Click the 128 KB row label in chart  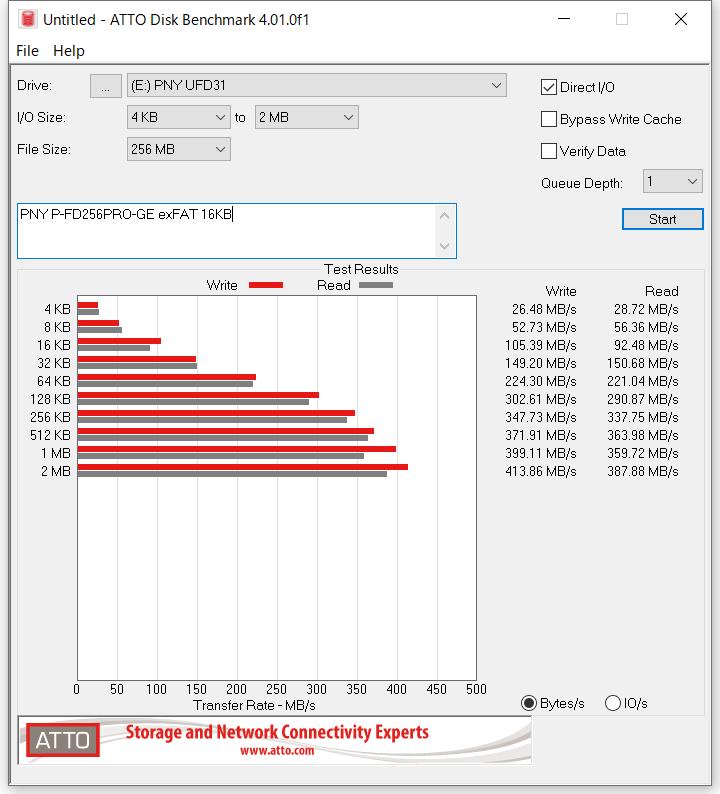click(x=50, y=400)
